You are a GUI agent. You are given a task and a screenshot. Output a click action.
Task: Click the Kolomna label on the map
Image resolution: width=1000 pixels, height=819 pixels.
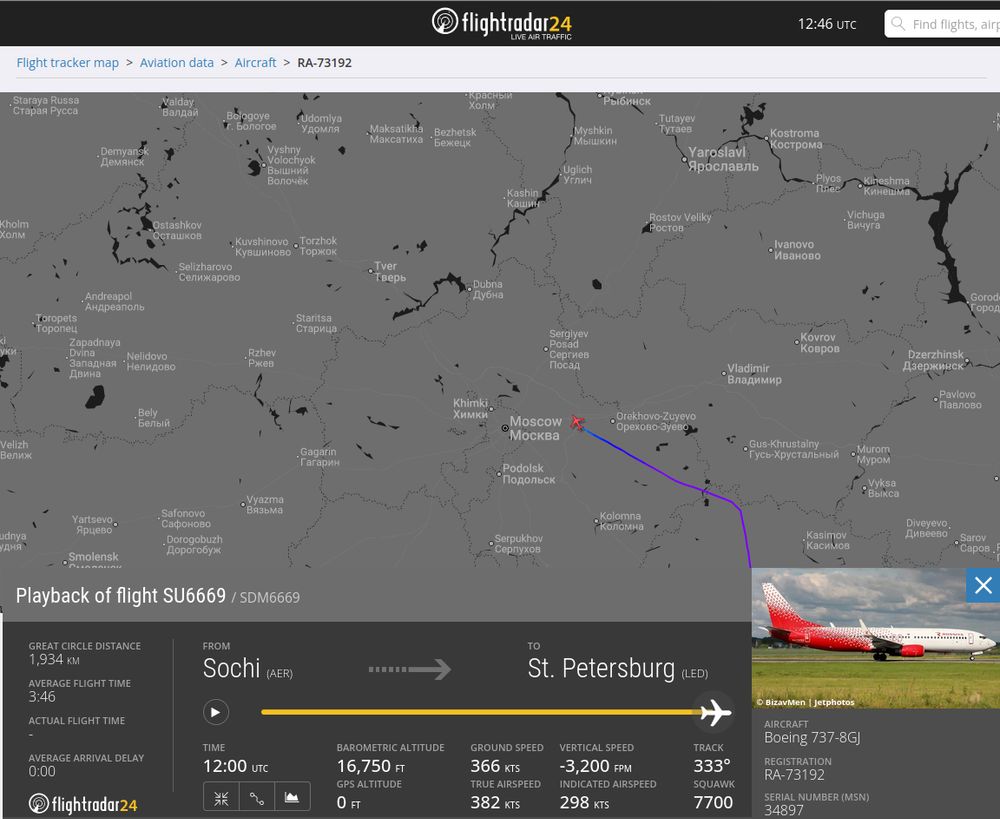[621, 520]
